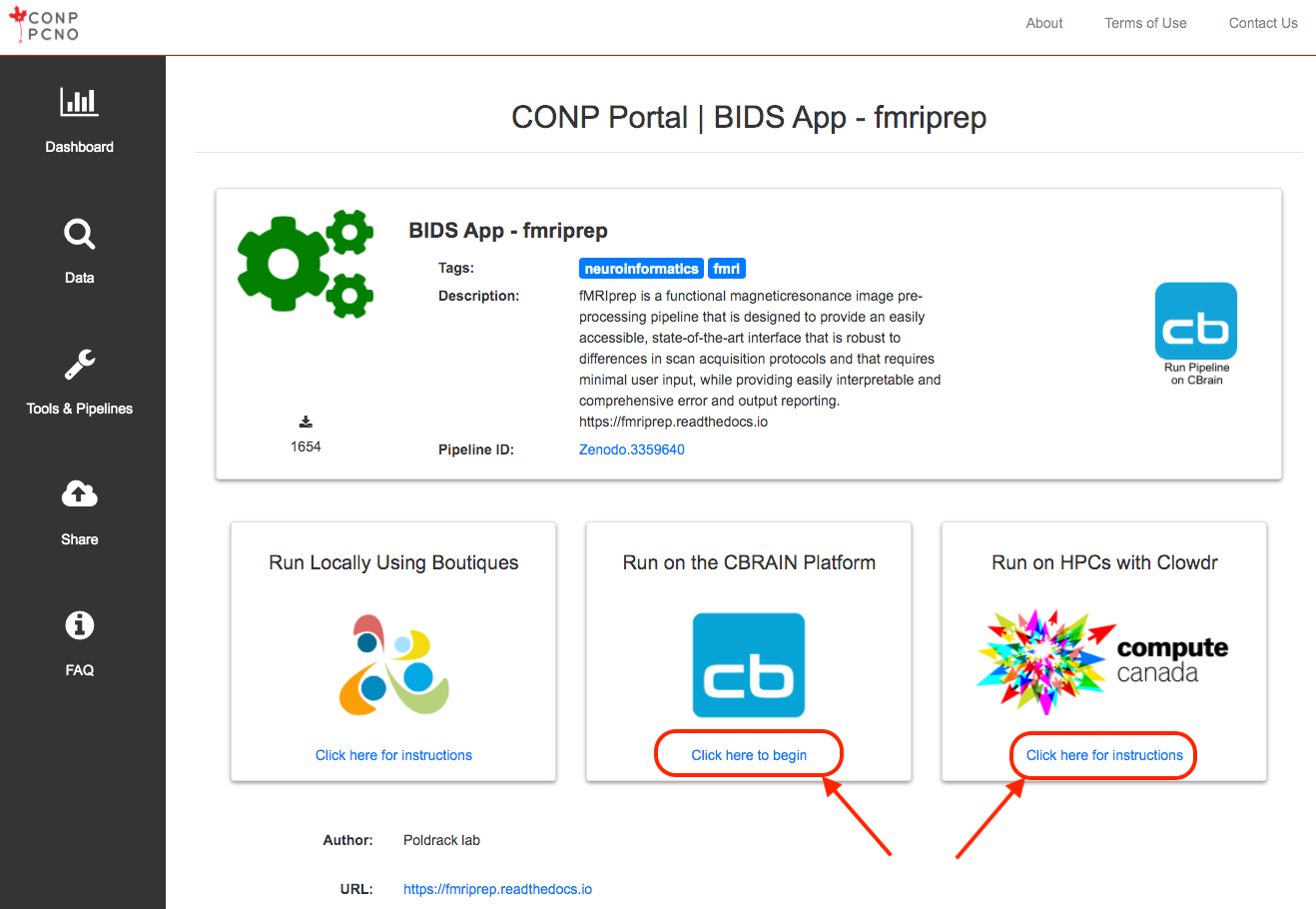Select the fmri tag

(727, 268)
